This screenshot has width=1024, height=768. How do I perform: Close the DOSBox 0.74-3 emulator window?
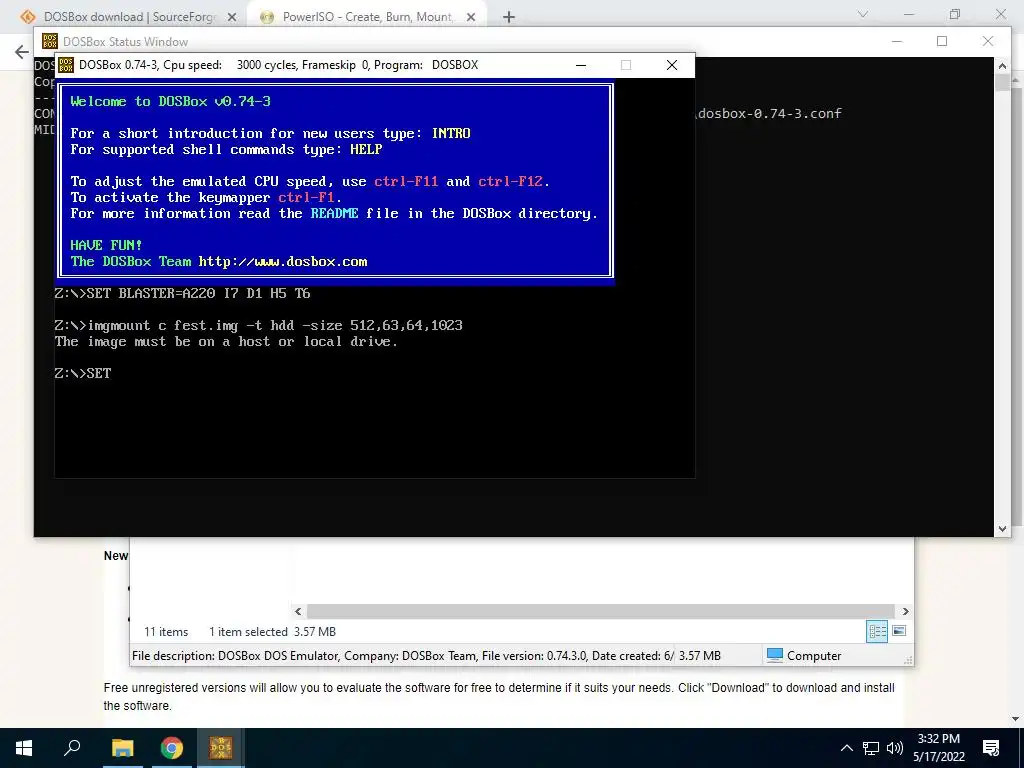pos(671,65)
